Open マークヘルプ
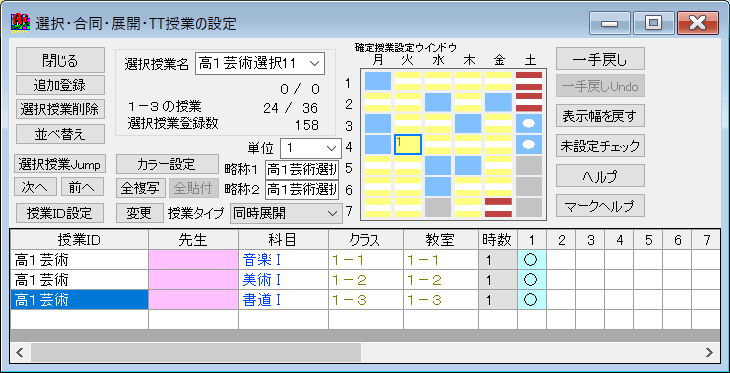Image resolution: width=730 pixels, height=373 pixels. tap(600, 205)
